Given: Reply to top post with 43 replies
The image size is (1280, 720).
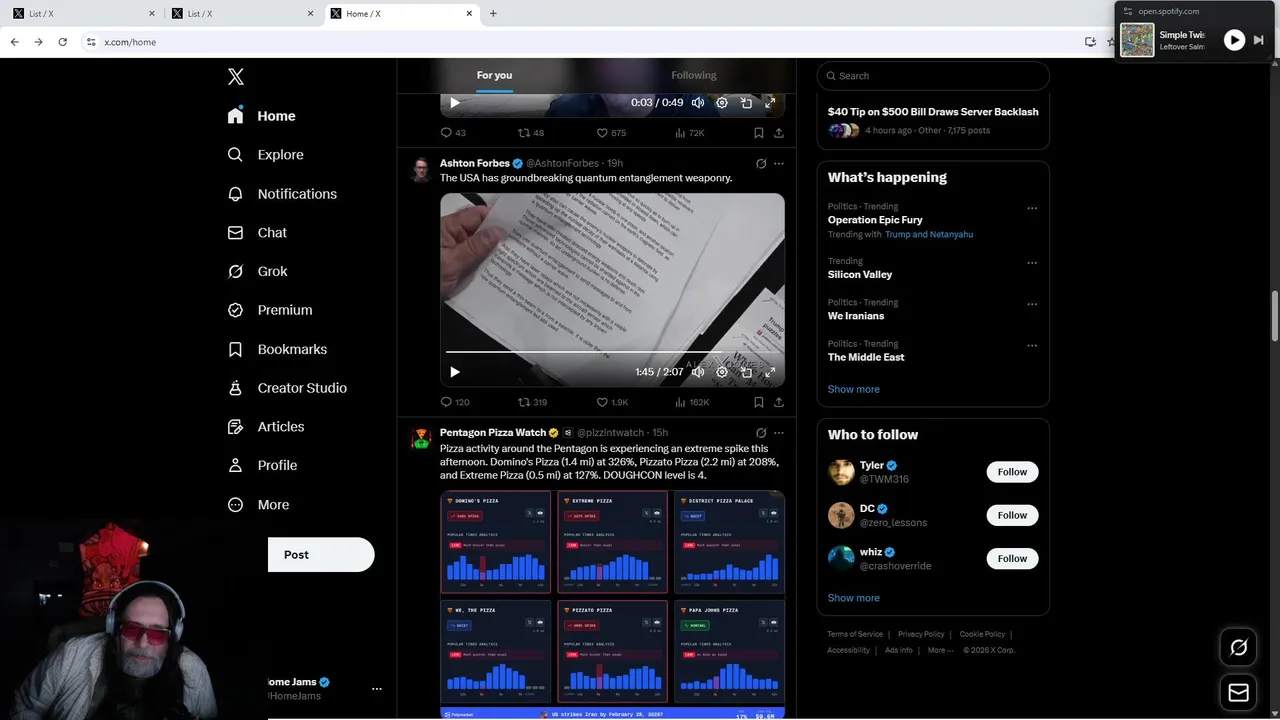Looking at the screenshot, I should click(453, 133).
